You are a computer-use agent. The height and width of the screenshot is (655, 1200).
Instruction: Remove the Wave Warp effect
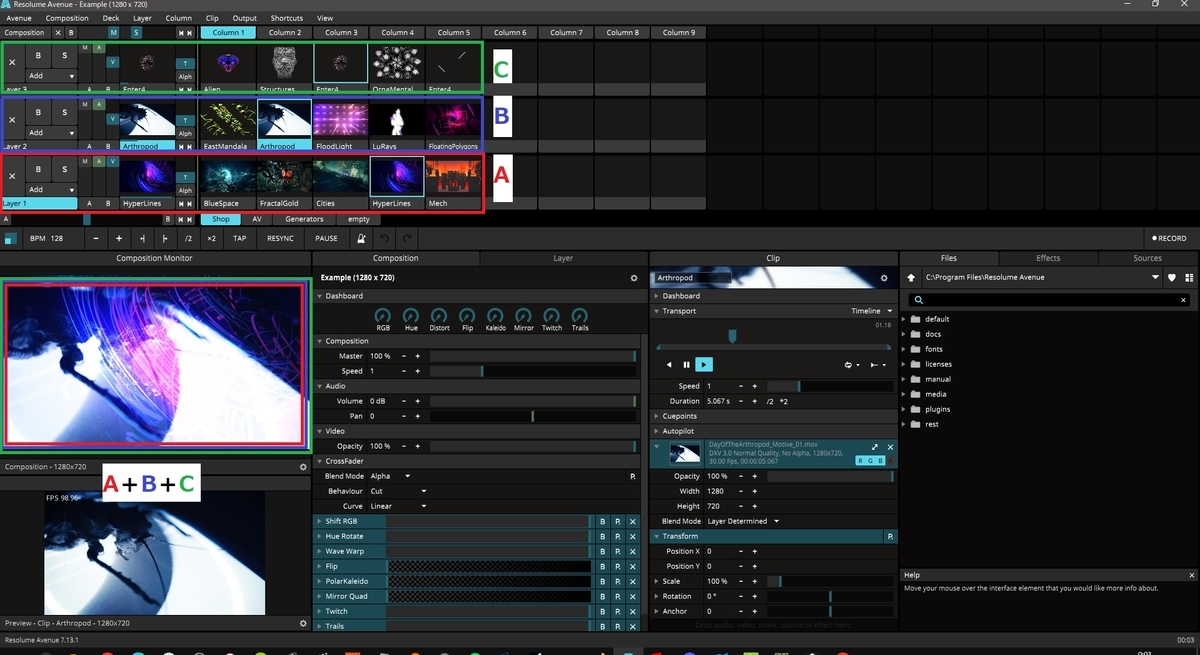633,551
